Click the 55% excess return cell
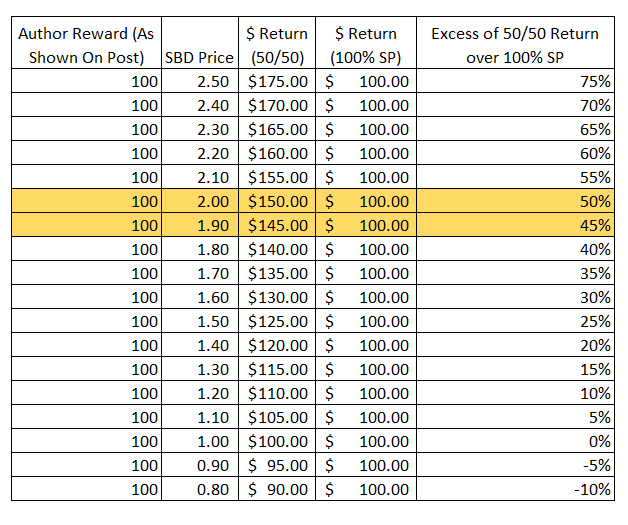 (x=515, y=177)
